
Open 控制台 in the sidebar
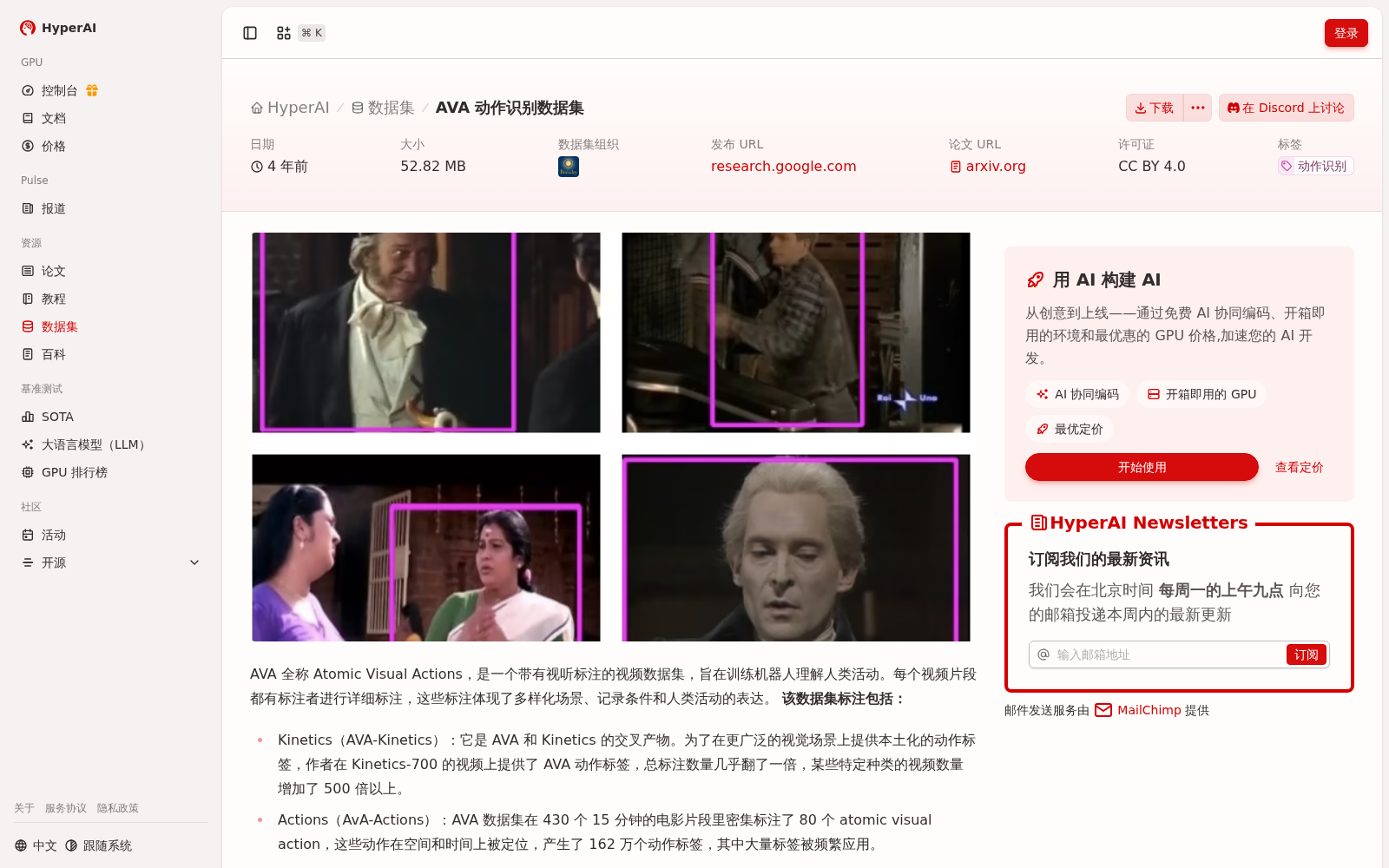(x=60, y=90)
